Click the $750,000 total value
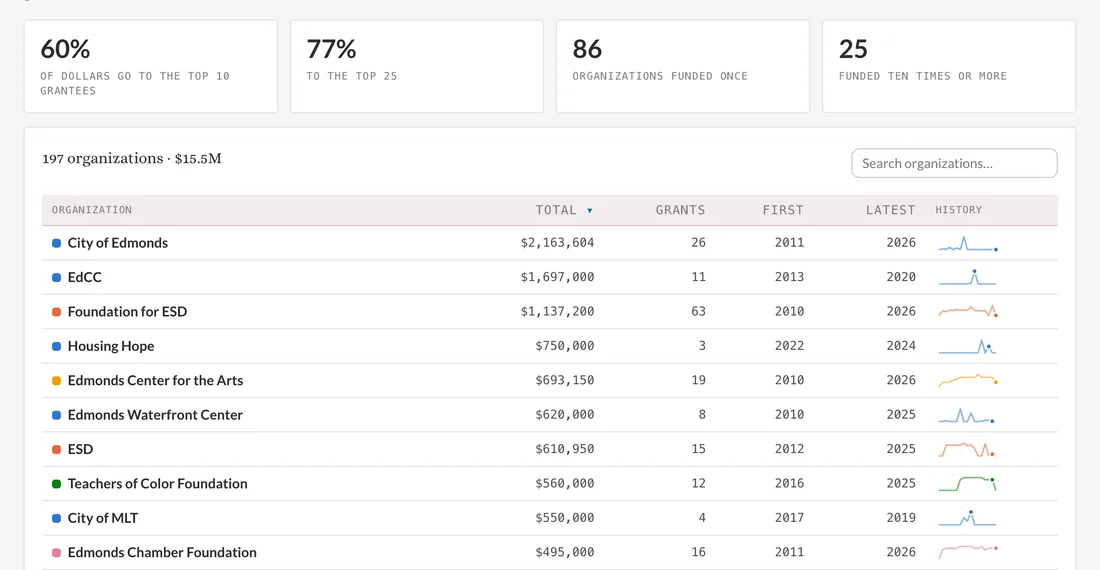Screen dimensions: 1100x570 point(565,346)
